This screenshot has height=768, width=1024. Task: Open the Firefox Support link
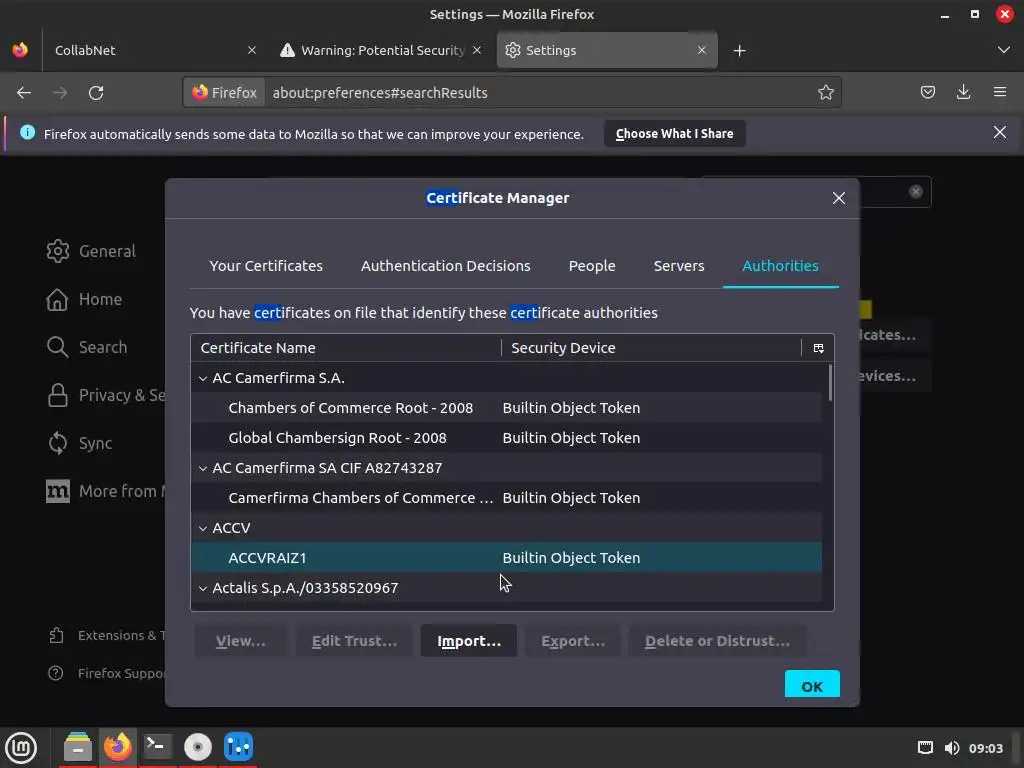pyautogui.click(x=107, y=673)
